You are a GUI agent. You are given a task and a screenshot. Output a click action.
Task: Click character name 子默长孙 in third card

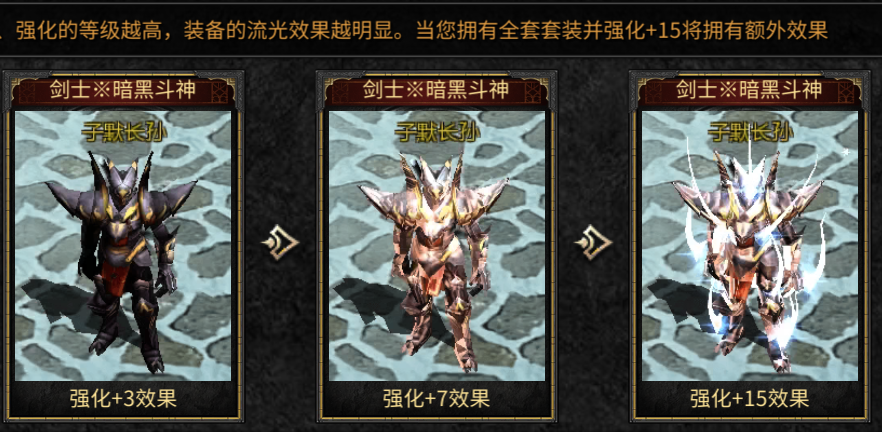click(x=750, y=133)
